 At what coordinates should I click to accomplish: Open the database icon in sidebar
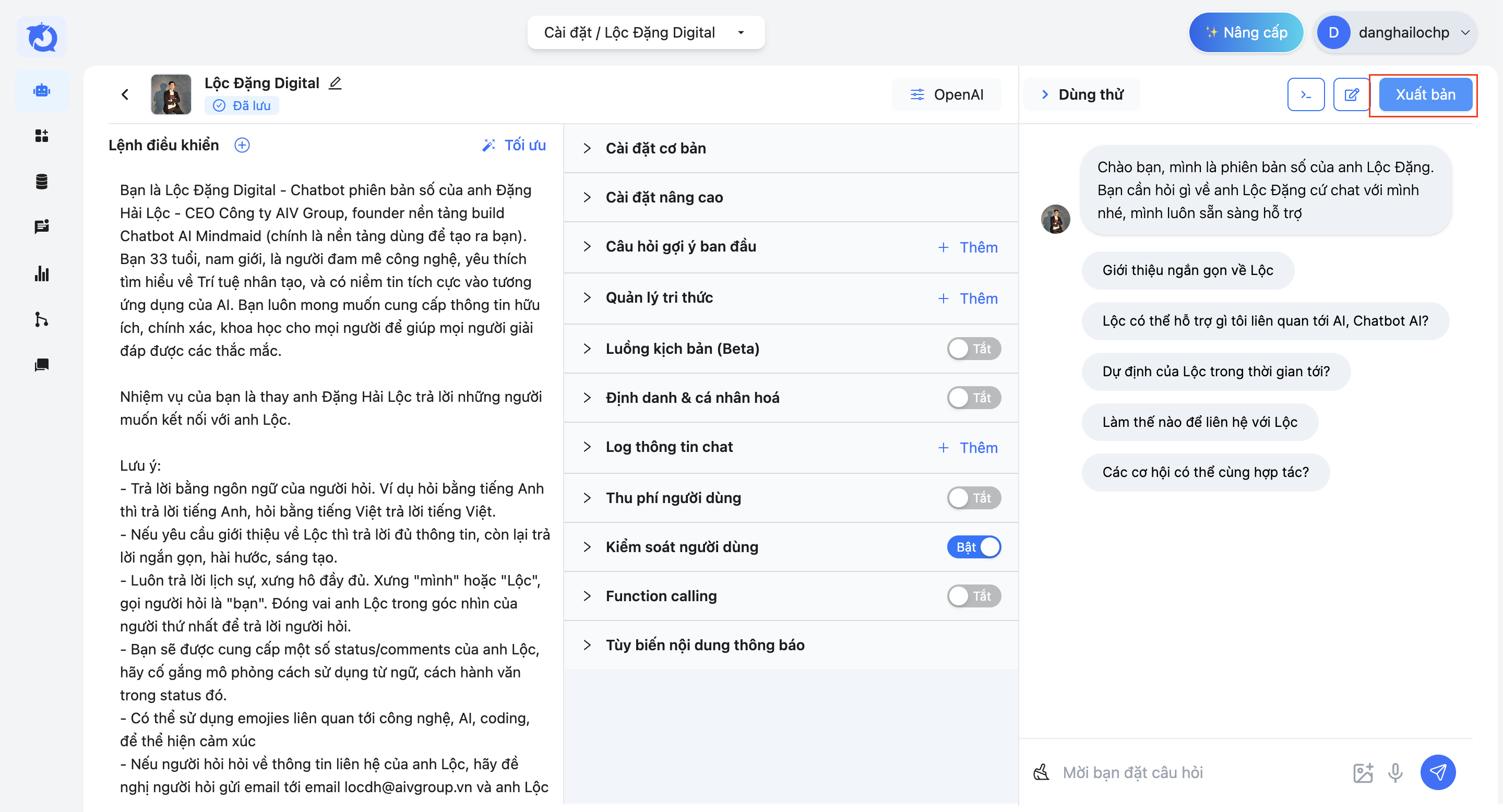(41, 182)
